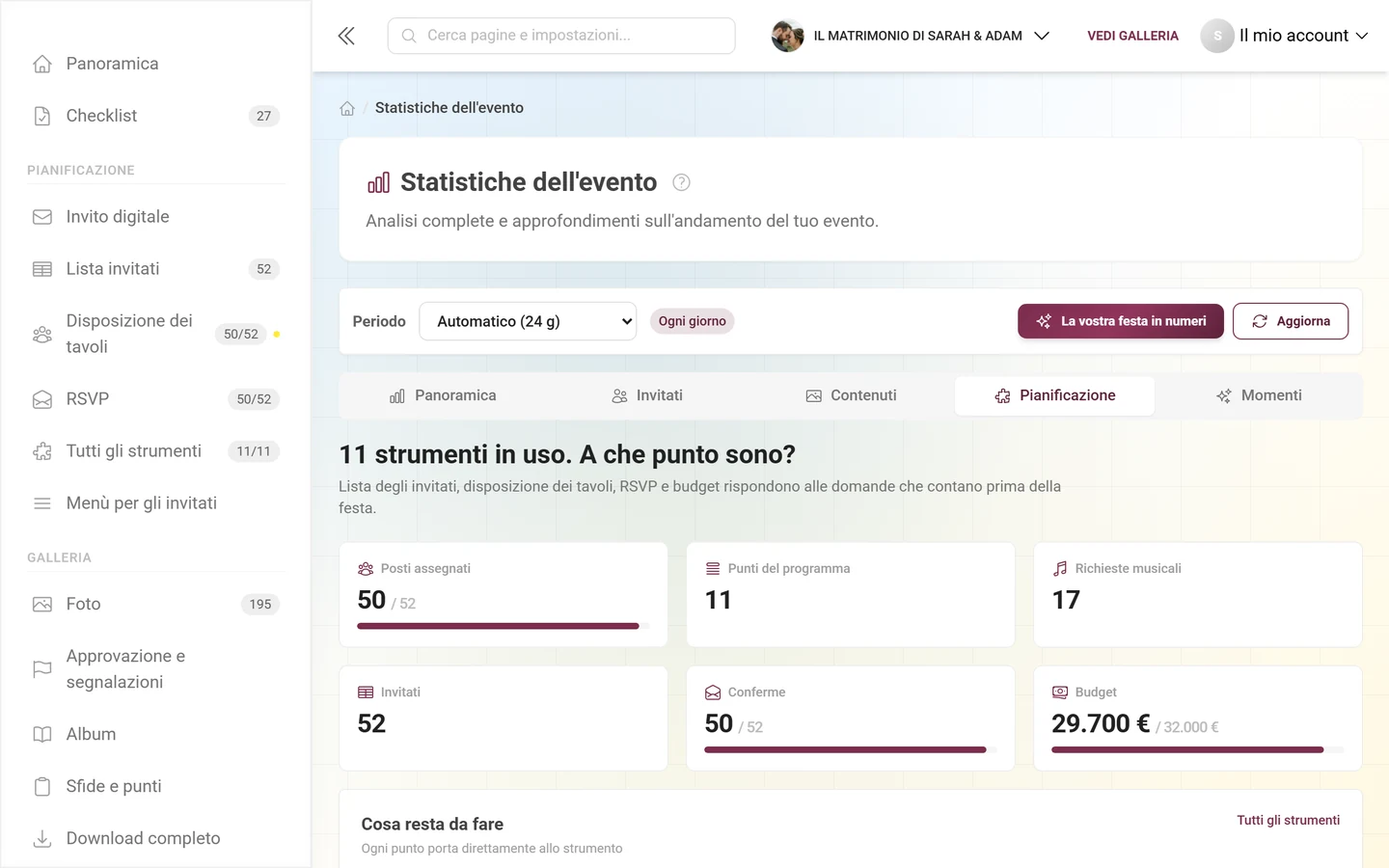Click the Disposizione dei tavoli people icon

[42, 335]
